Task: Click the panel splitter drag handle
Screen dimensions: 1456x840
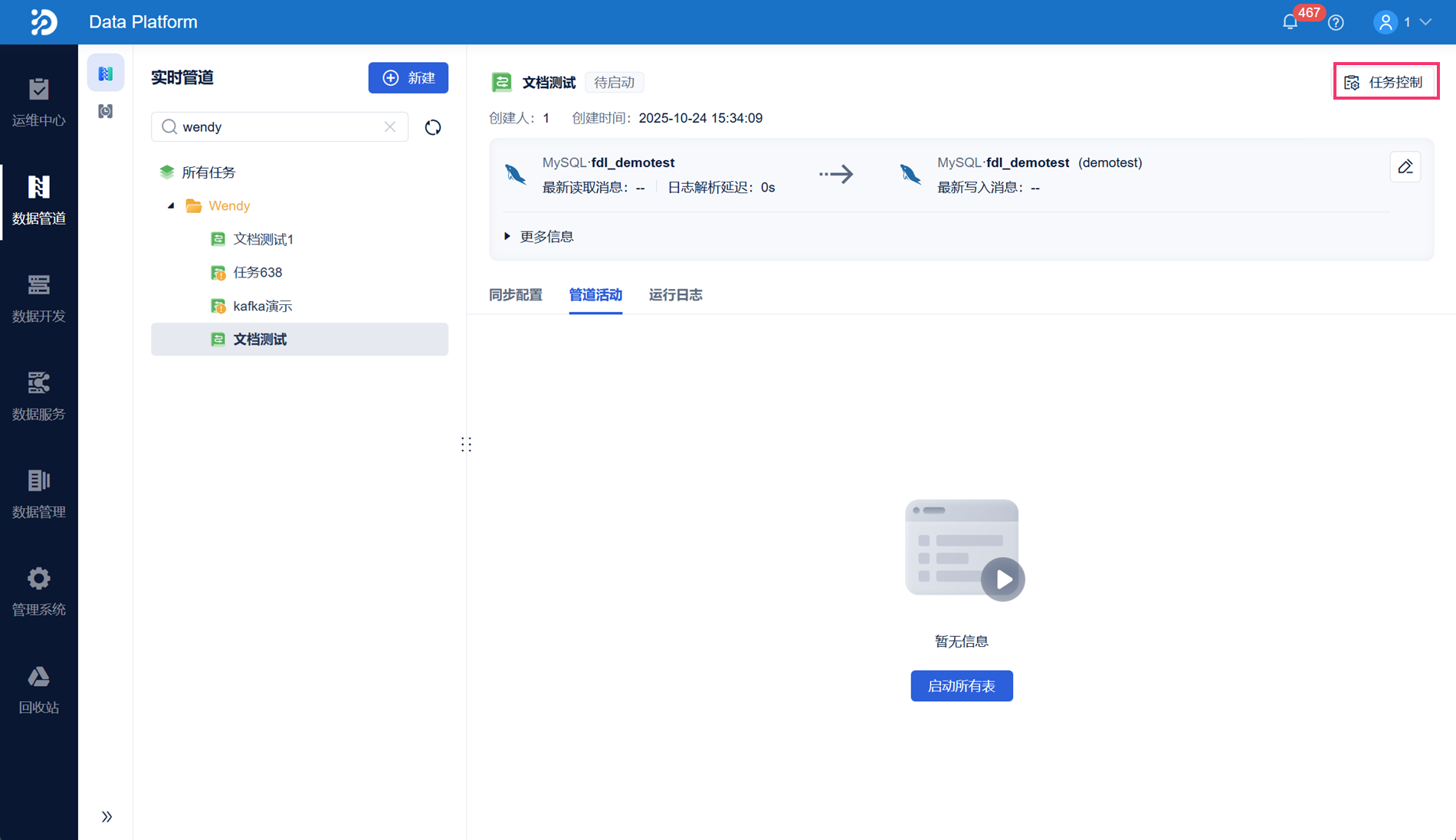Action: (x=466, y=445)
